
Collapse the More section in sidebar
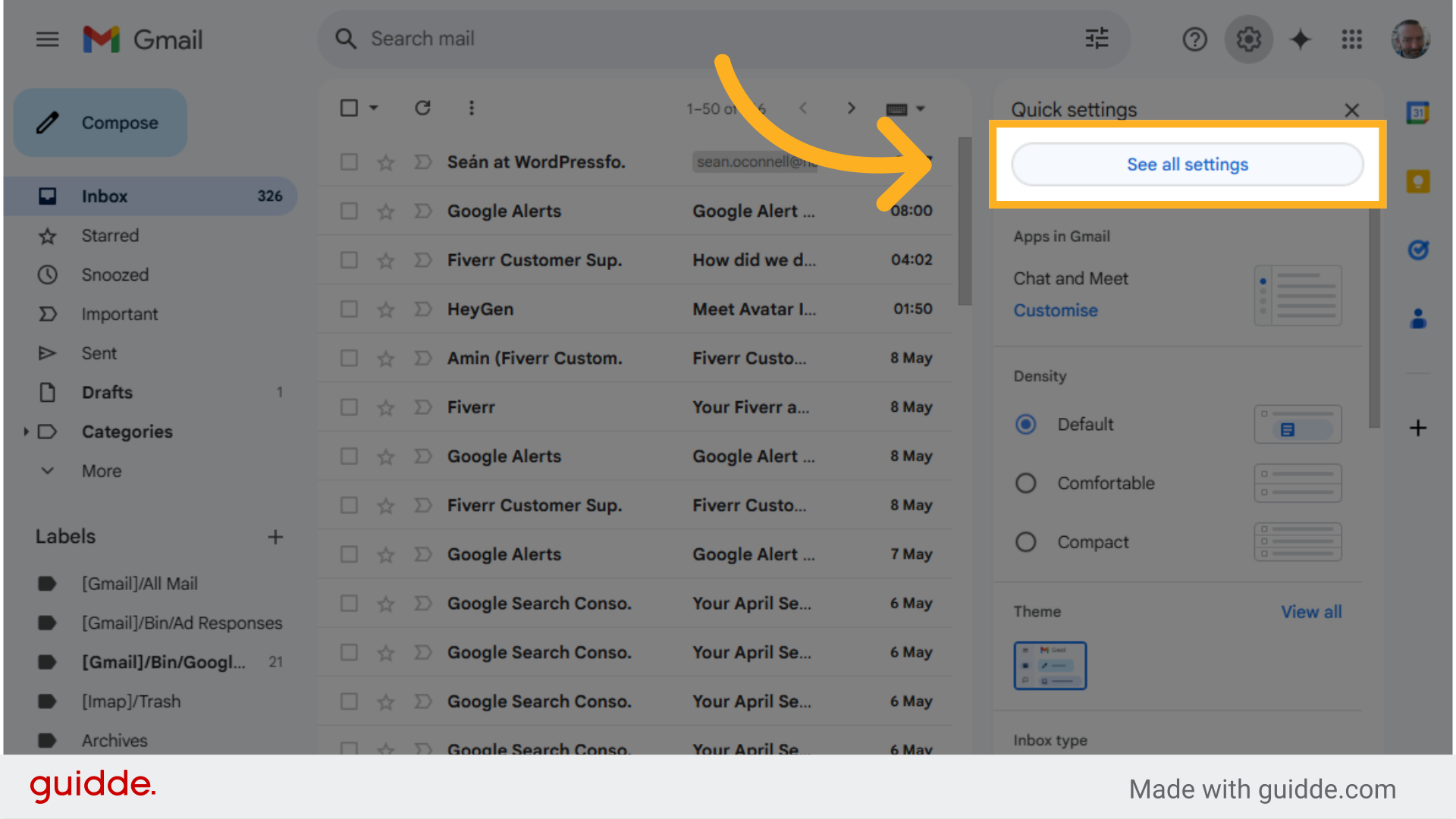pyautogui.click(x=48, y=470)
